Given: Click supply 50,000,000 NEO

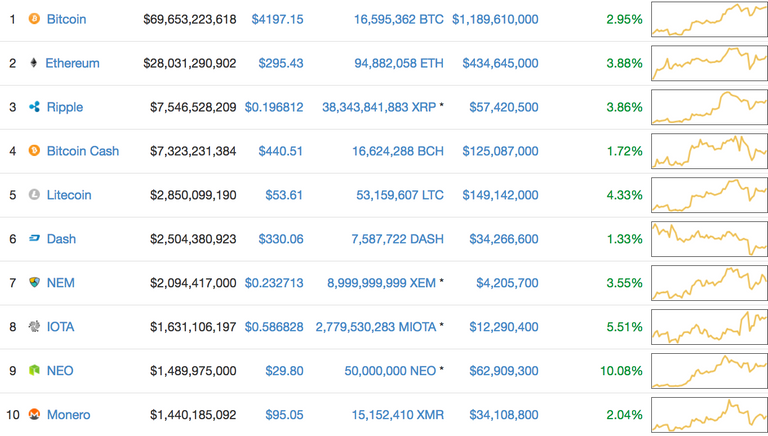Looking at the screenshot, I should point(390,371).
